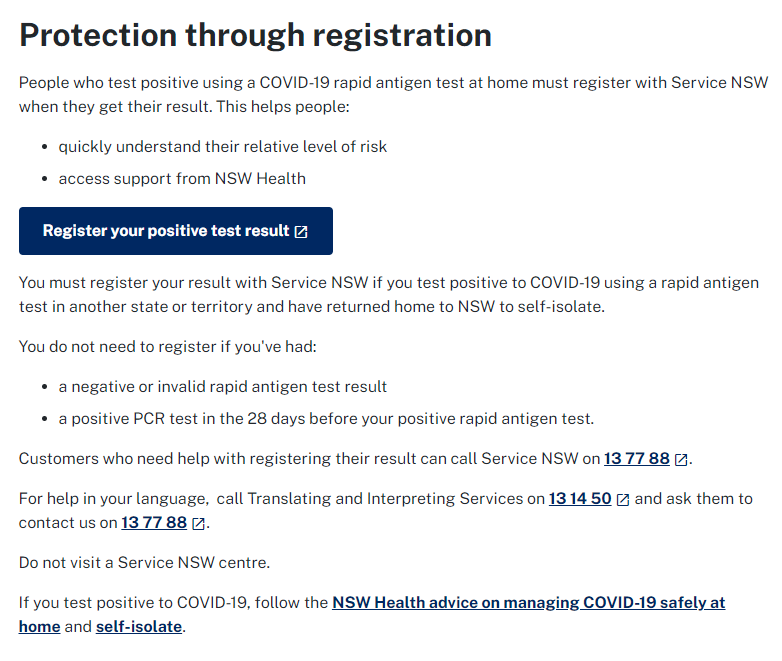782x661 pixels.
Task: Click the 'Protection through registration' heading
Action: pyautogui.click(x=255, y=35)
